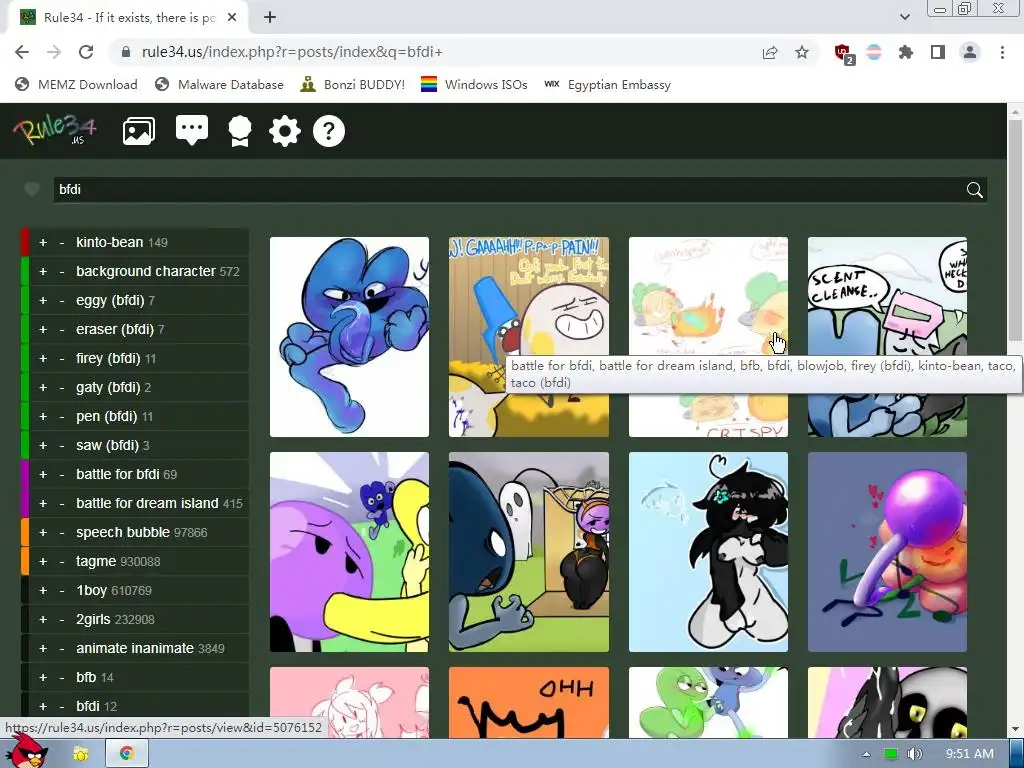1024x768 pixels.
Task: Open the MEMZ Download bookmark
Action: [76, 84]
